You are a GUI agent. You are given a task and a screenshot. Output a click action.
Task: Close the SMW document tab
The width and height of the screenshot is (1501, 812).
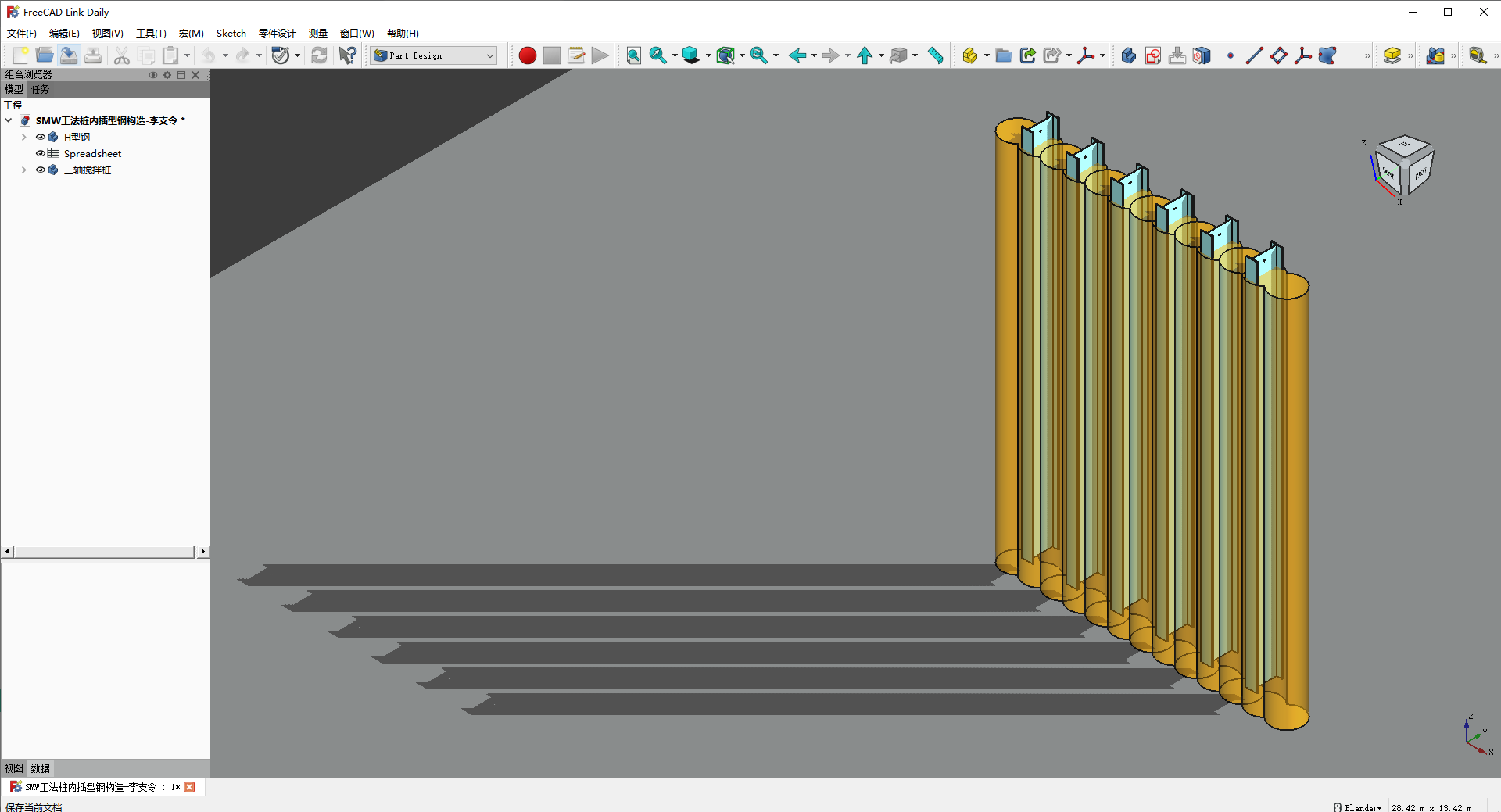pos(189,787)
